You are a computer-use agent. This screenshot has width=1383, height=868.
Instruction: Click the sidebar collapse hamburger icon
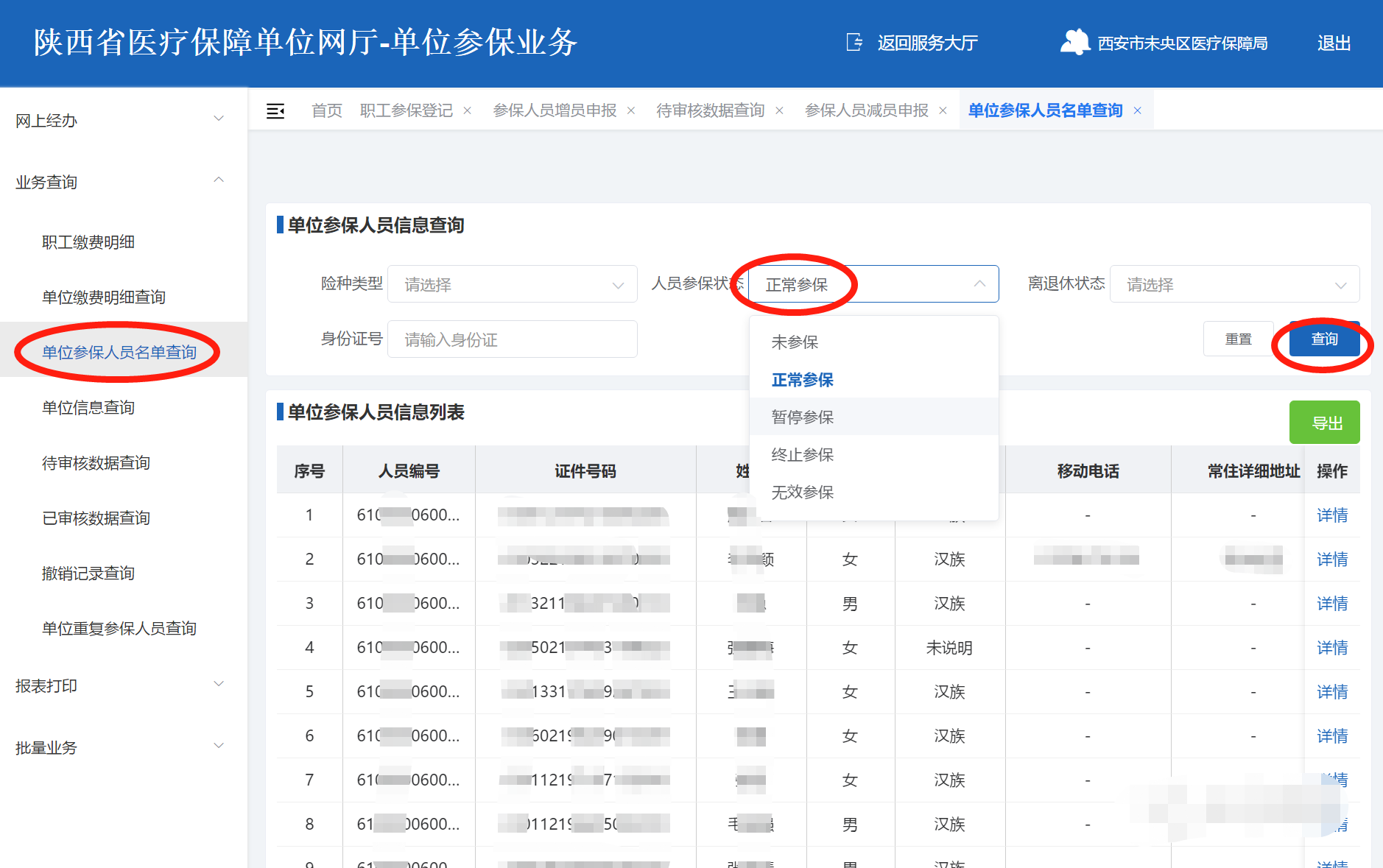[275, 111]
